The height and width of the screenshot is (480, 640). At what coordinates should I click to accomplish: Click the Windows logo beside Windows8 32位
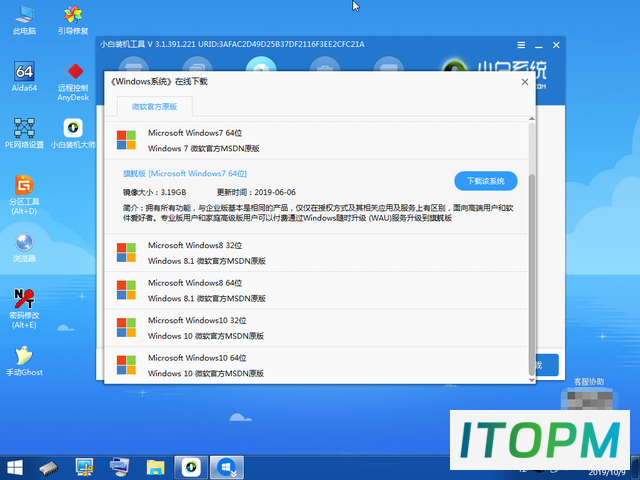[126, 252]
